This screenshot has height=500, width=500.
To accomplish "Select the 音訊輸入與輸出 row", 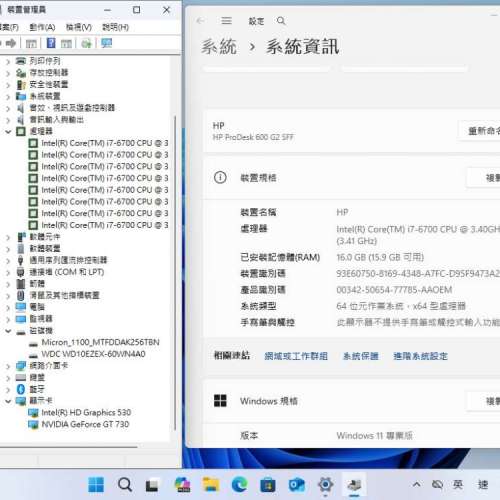I will [57, 120].
